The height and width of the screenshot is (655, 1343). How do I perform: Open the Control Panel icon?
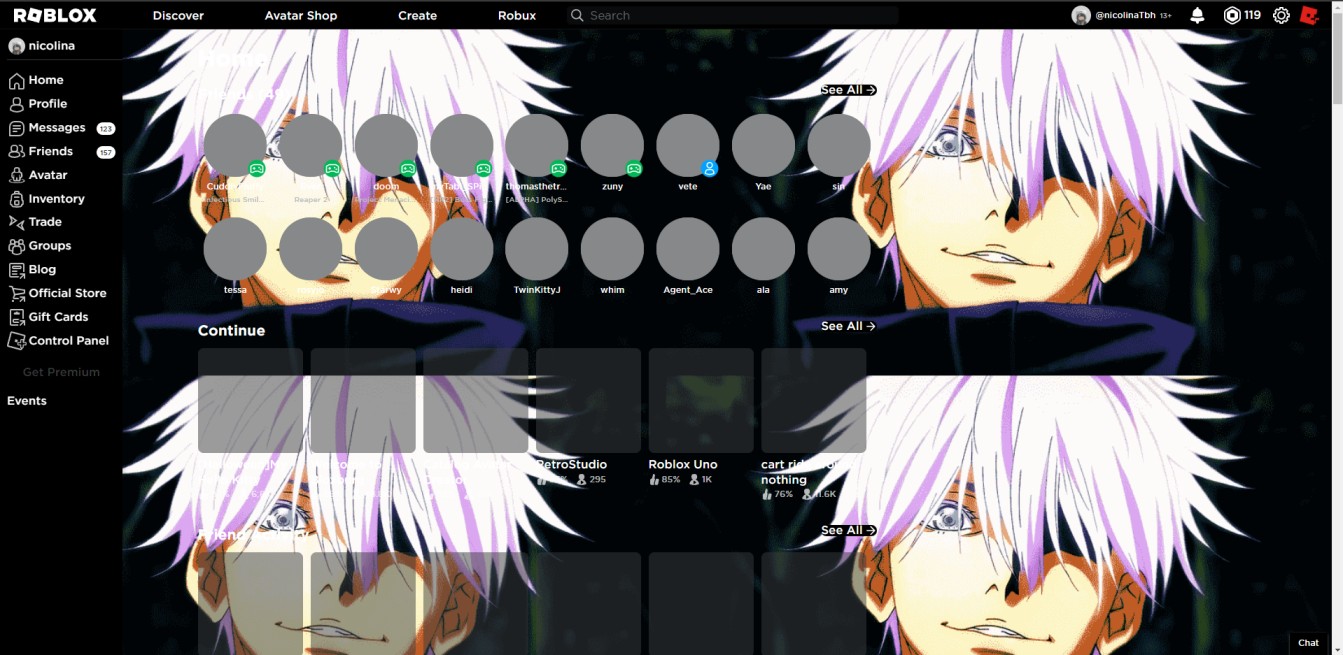[17, 340]
